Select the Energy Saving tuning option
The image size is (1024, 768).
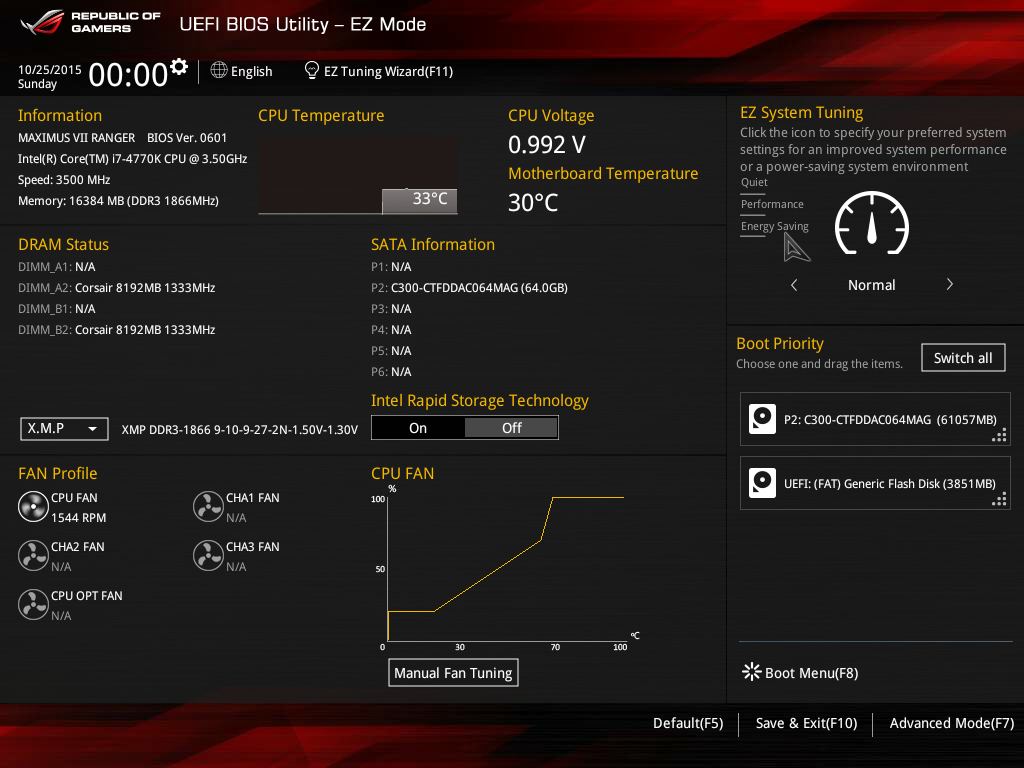click(x=775, y=227)
